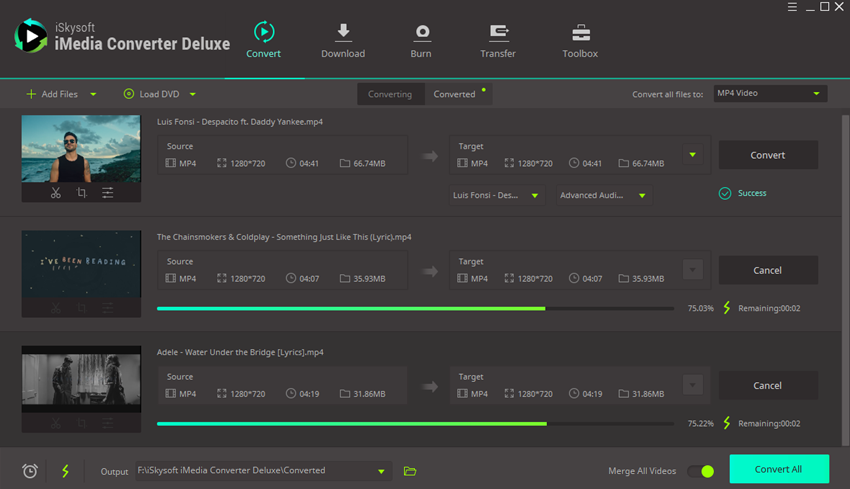Screen dimensions: 850x489
Task: Click the Load DVD disc icon
Action: click(x=128, y=94)
